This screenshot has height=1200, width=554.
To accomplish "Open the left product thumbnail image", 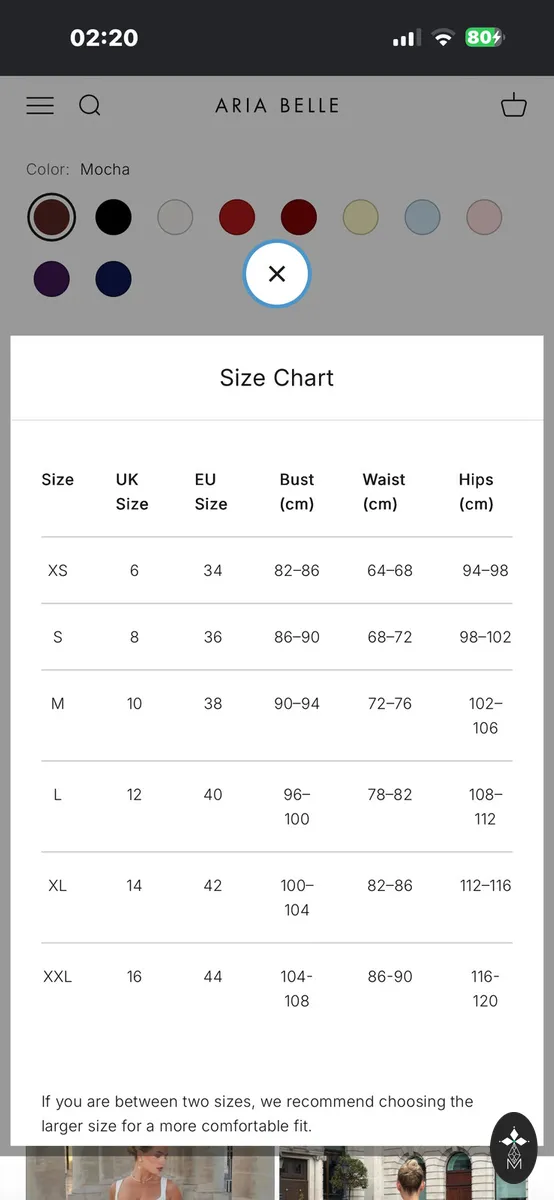I will click(150, 1172).
